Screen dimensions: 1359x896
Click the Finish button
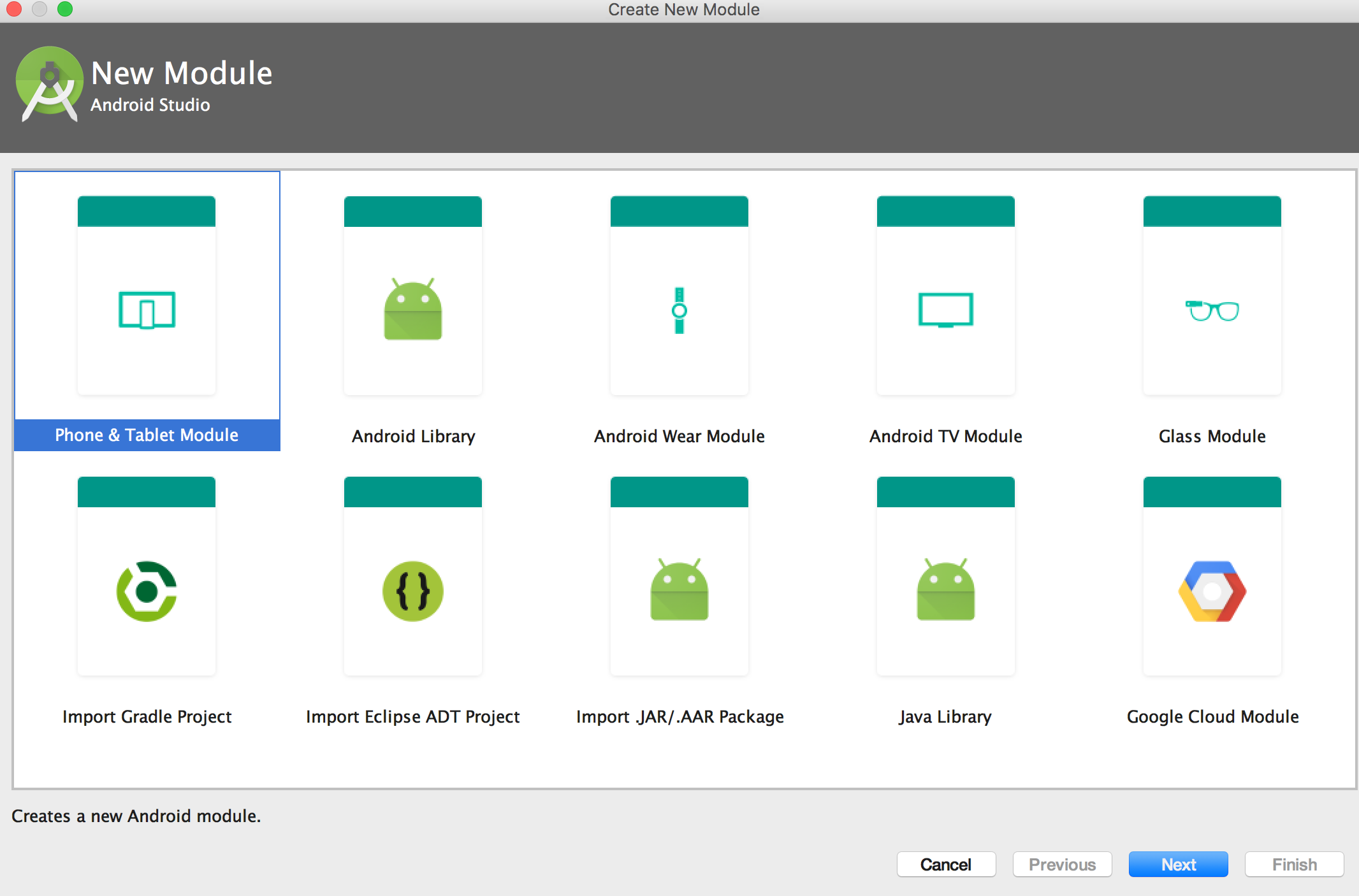1295,864
